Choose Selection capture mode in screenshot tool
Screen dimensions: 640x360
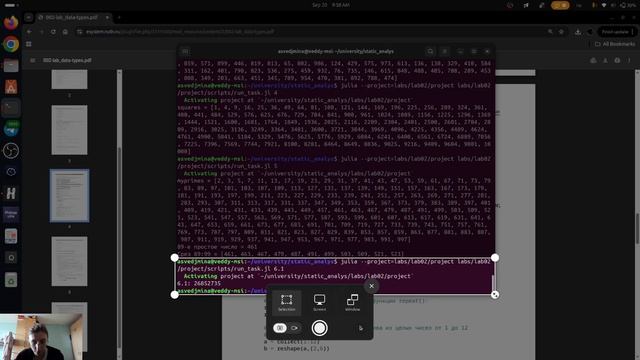tap(287, 302)
